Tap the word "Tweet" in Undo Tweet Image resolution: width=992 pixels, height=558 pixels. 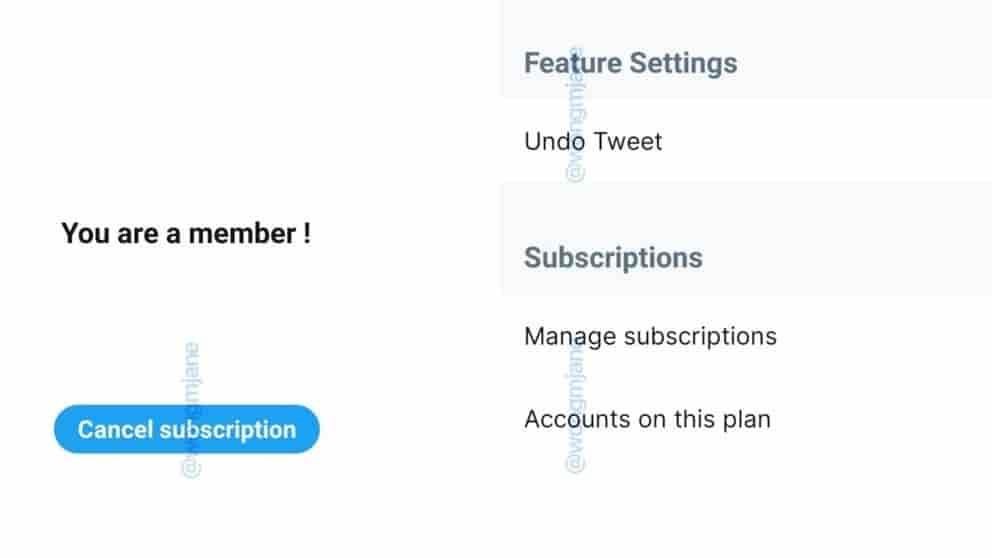pos(628,142)
